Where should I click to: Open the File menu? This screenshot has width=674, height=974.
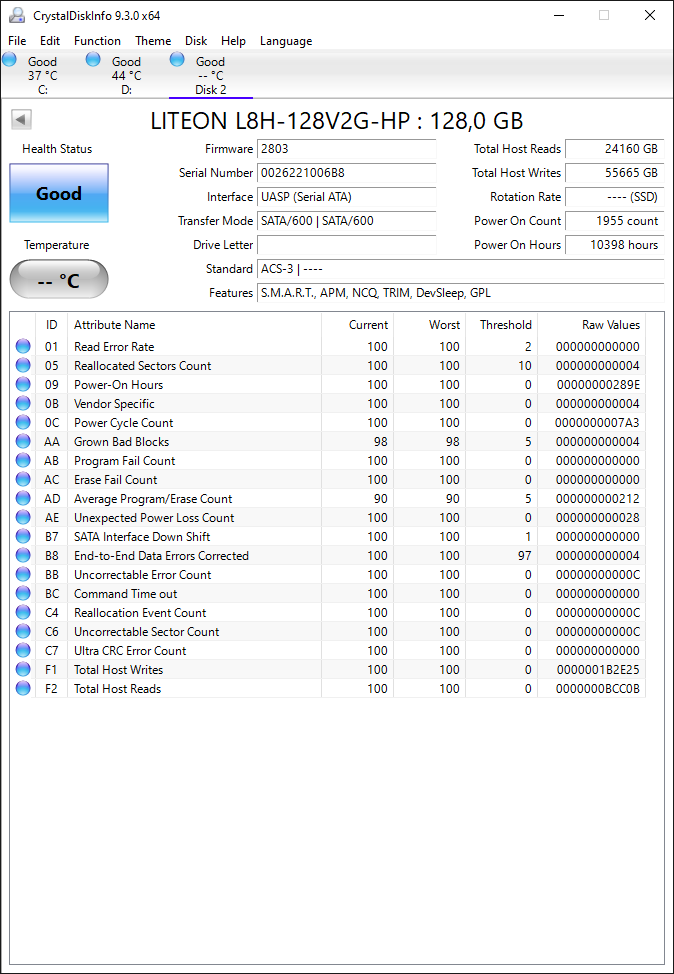tap(17, 41)
